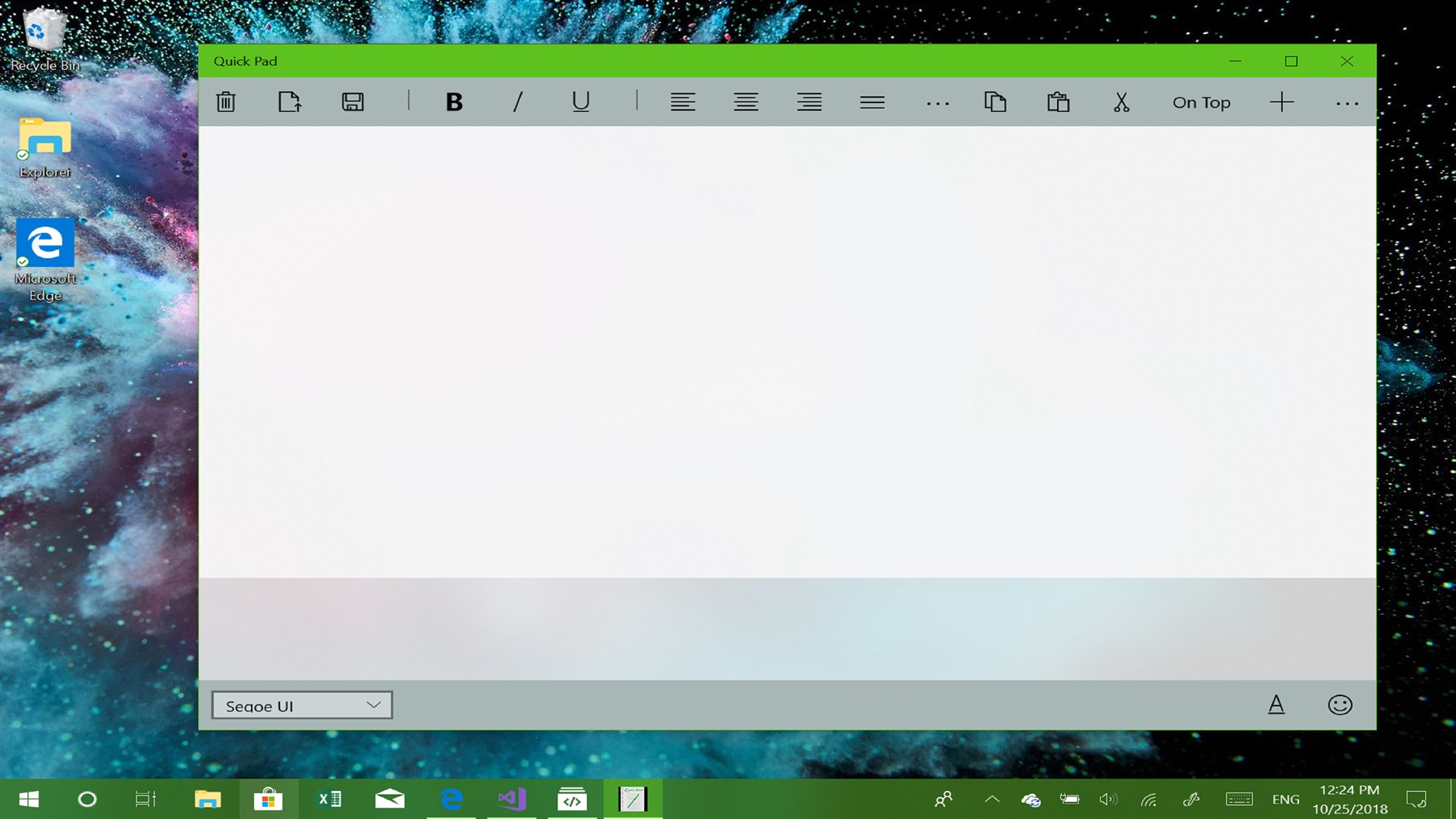Open file with the load document icon

click(289, 102)
